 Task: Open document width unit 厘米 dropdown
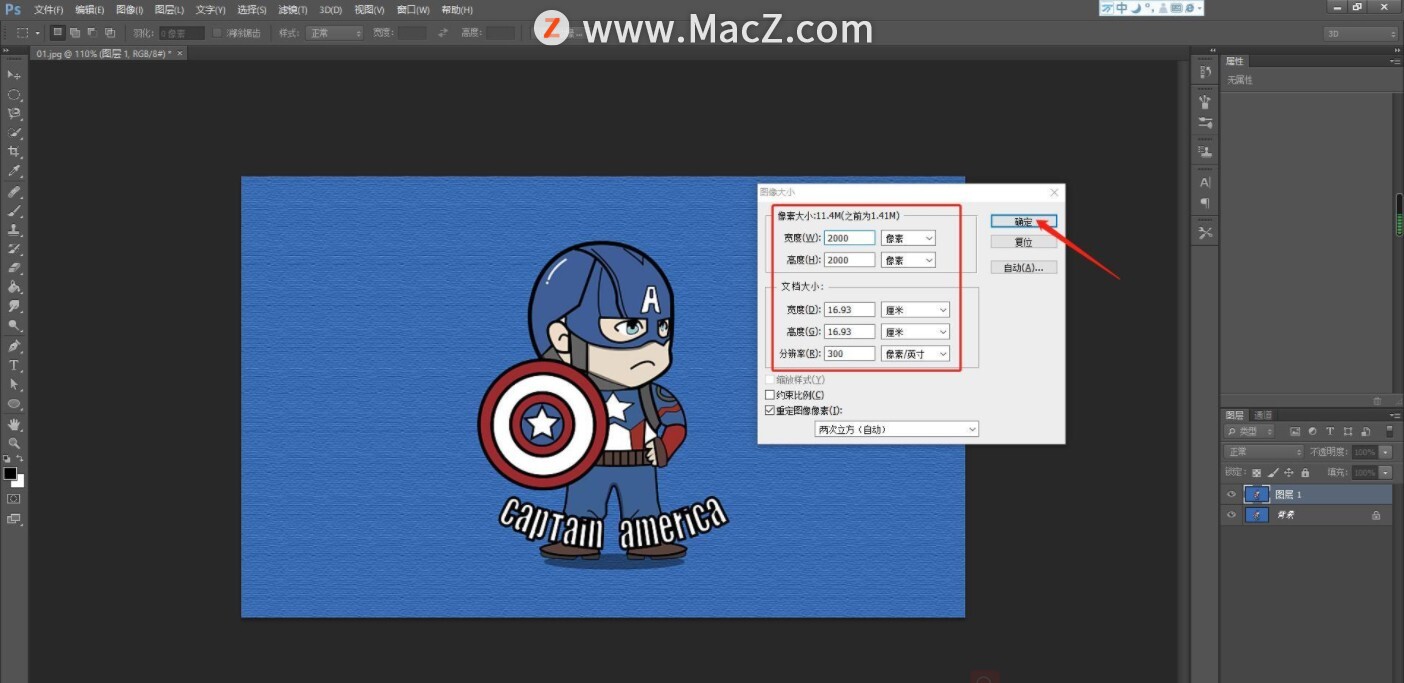point(915,310)
